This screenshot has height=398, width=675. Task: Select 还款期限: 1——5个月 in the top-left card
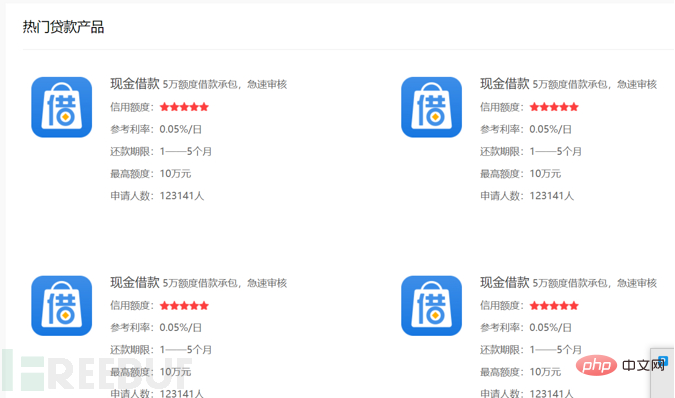(x=161, y=151)
